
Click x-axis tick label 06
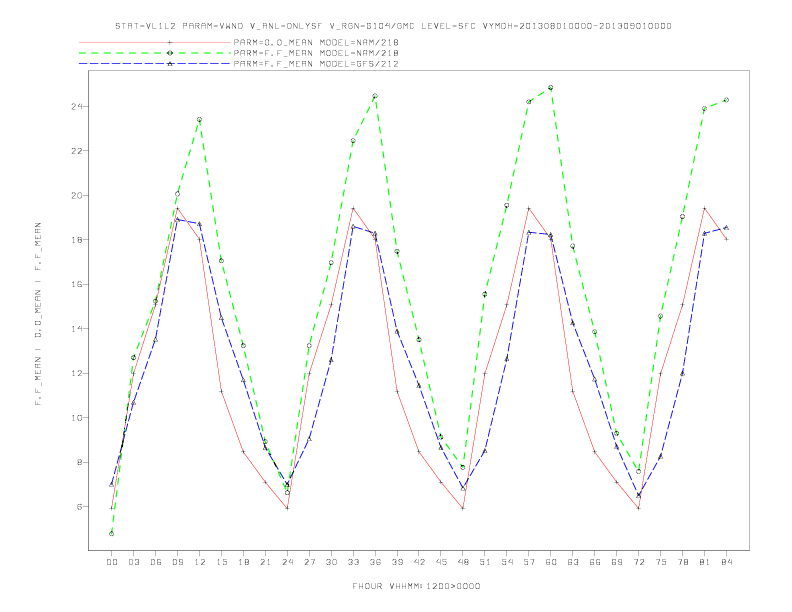pos(156,562)
